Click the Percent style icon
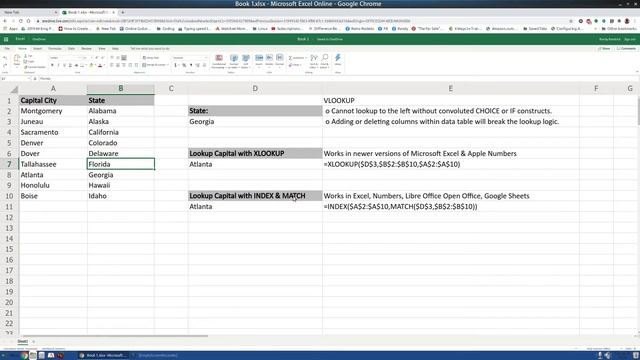This screenshot has height=360, width=640. pyautogui.click(x=184, y=65)
